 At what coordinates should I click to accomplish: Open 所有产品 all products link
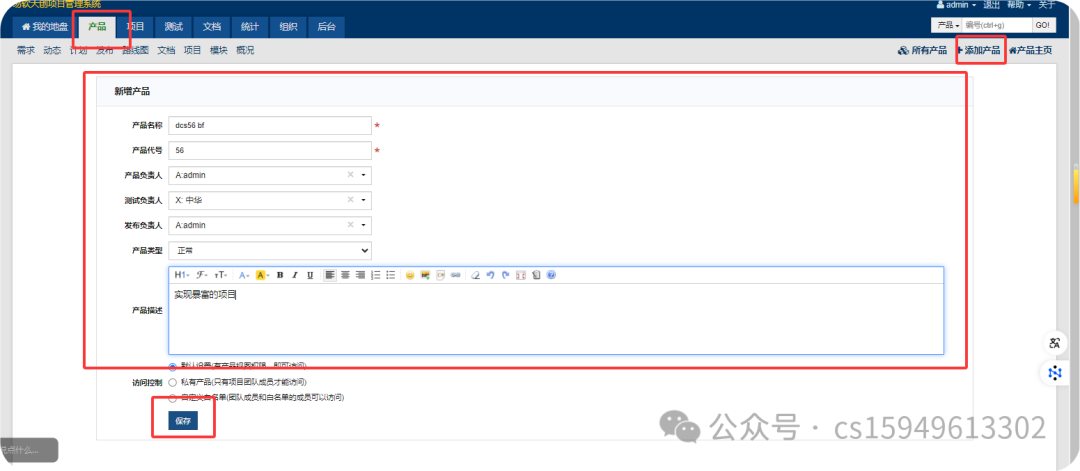[x=922, y=50]
